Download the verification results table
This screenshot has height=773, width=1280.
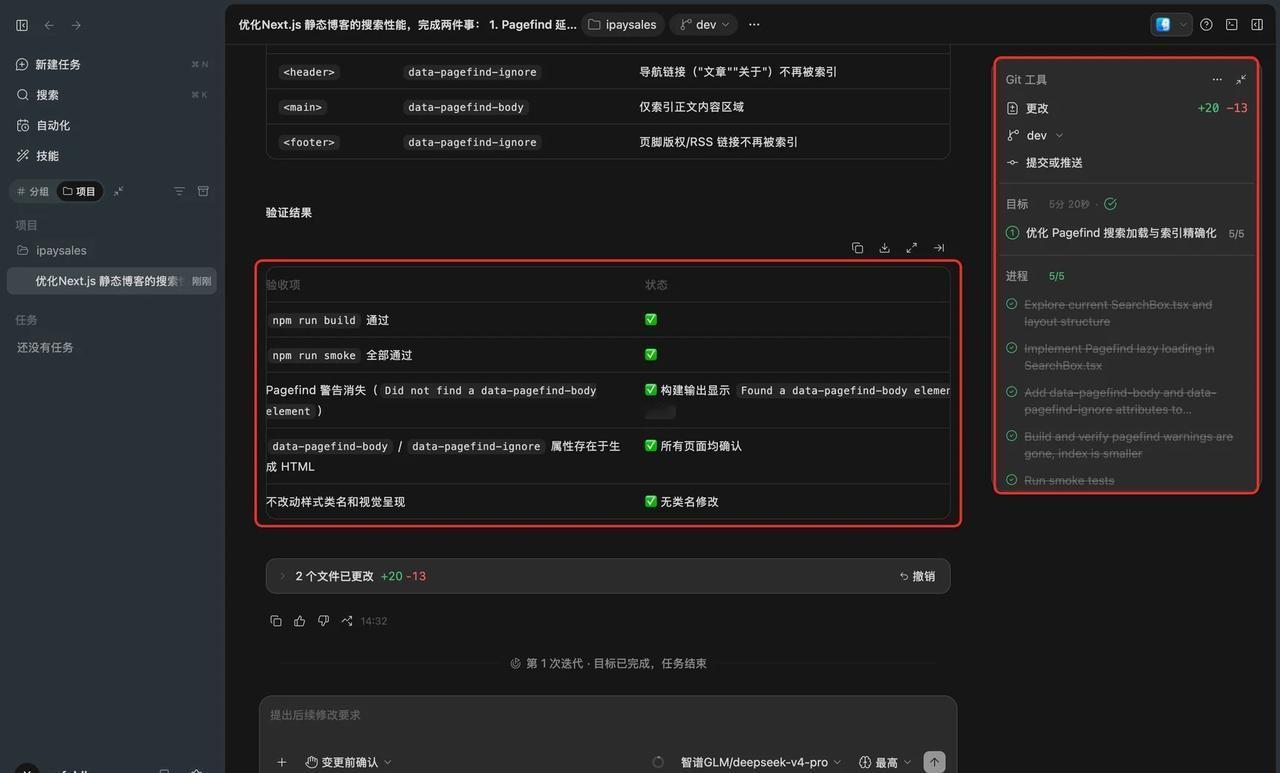point(884,248)
